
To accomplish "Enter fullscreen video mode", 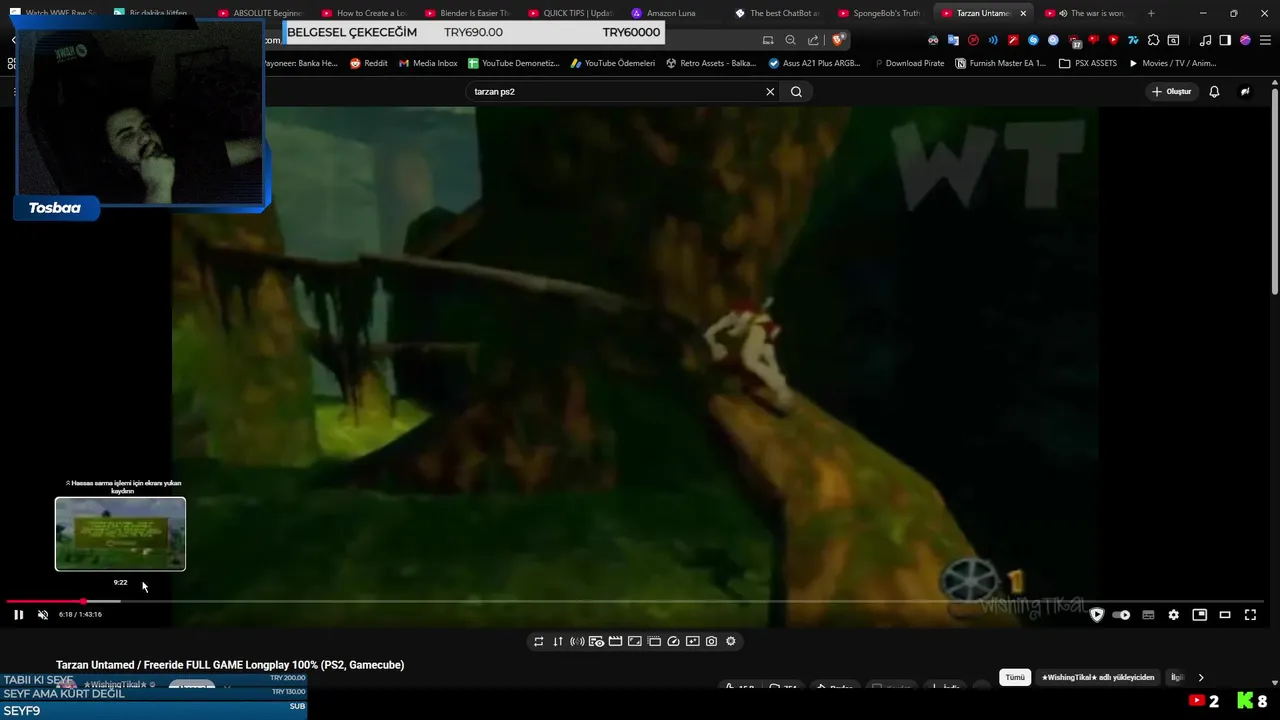I will [1250, 615].
